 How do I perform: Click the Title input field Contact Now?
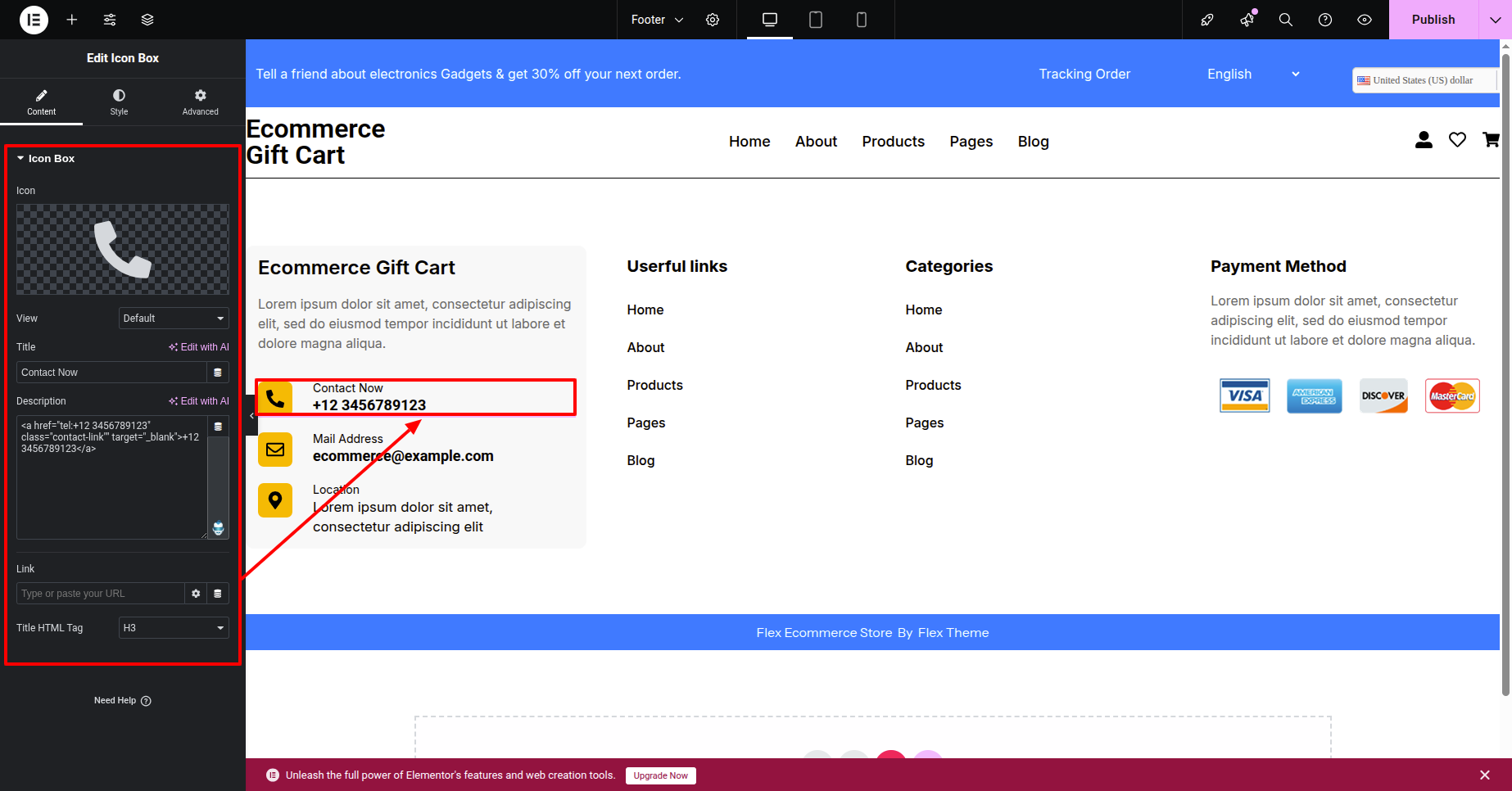(x=111, y=373)
